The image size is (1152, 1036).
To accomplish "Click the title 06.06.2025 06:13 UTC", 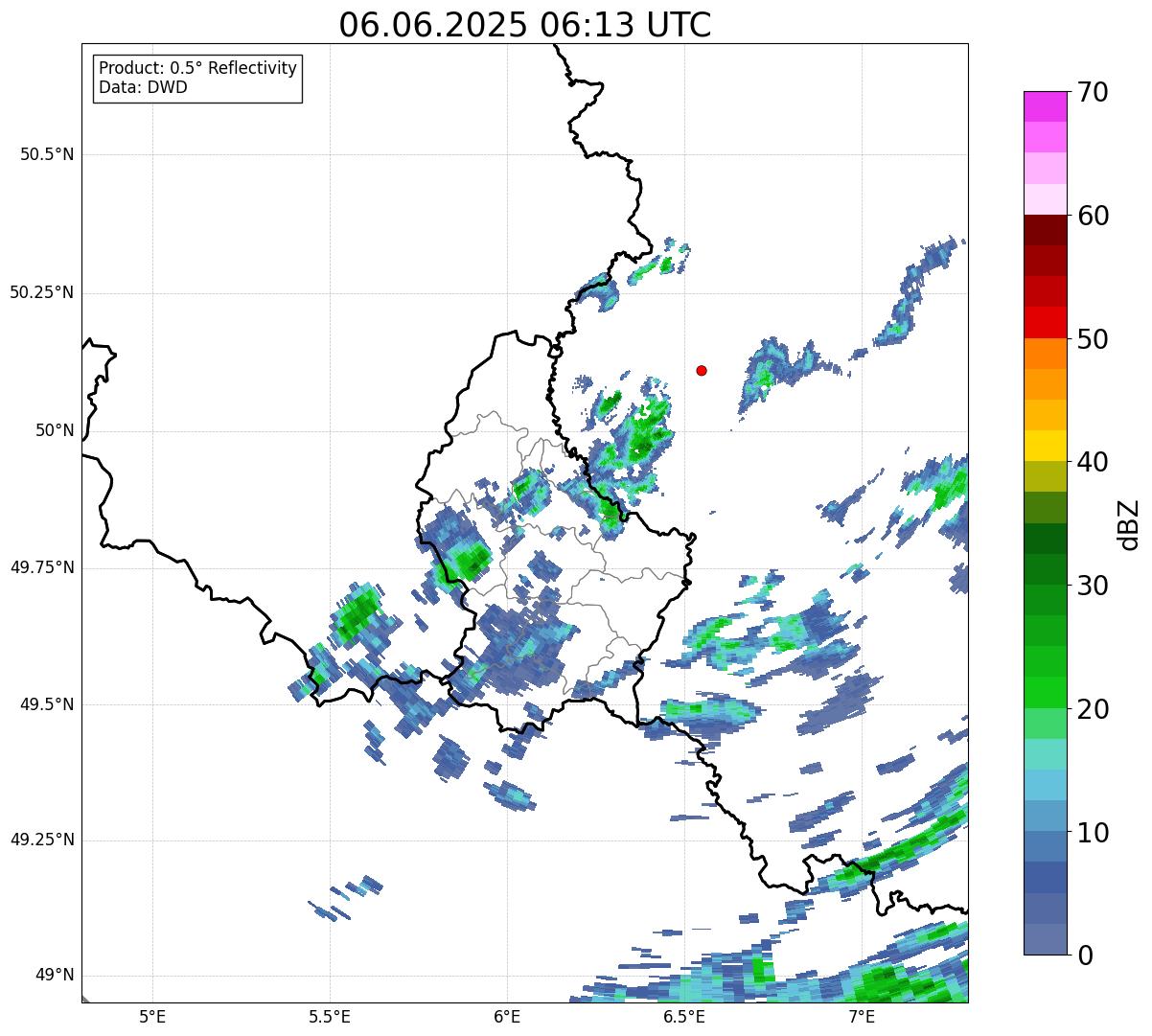I will point(525,25).
